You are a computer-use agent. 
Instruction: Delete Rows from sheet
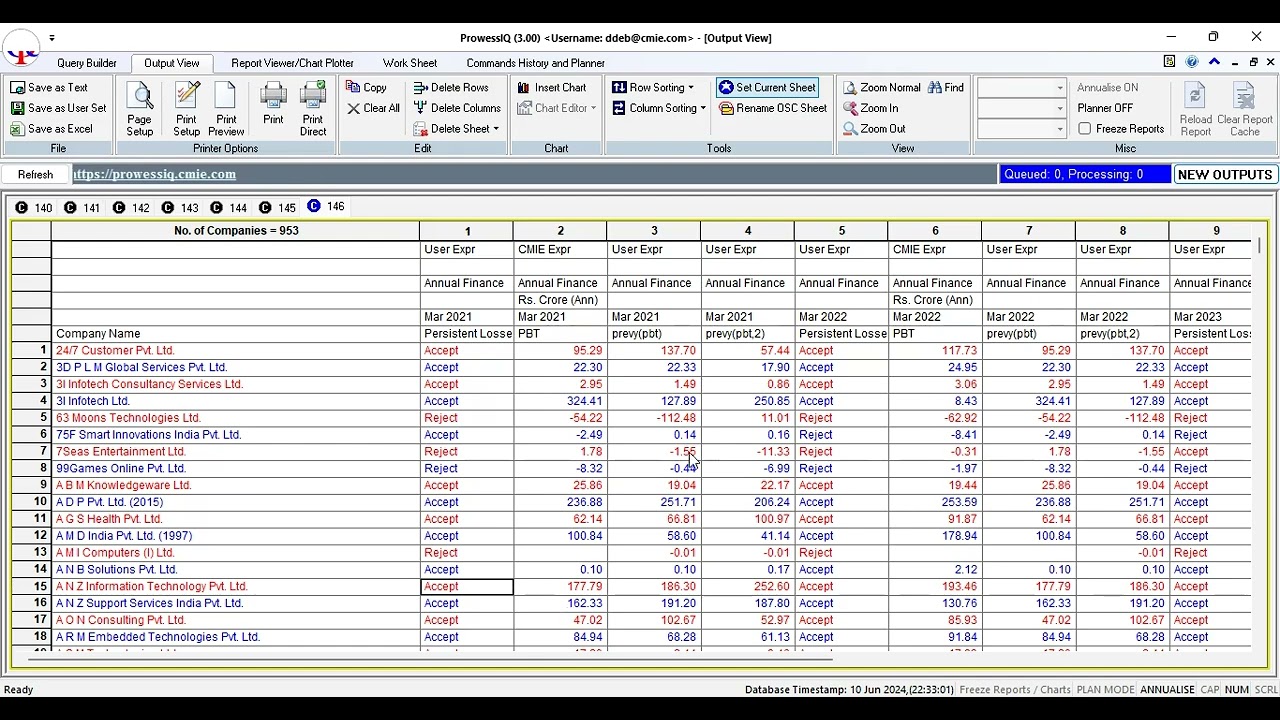451,88
